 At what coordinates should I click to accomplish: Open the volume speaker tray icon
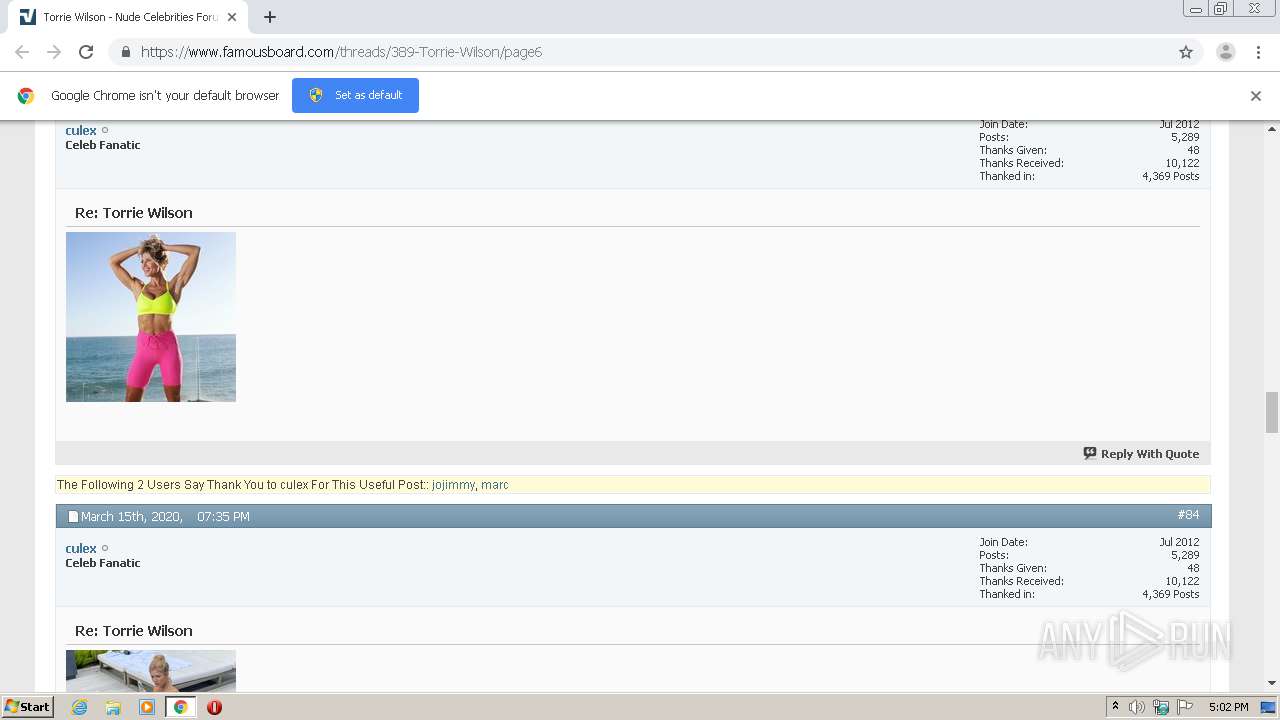[1137, 707]
